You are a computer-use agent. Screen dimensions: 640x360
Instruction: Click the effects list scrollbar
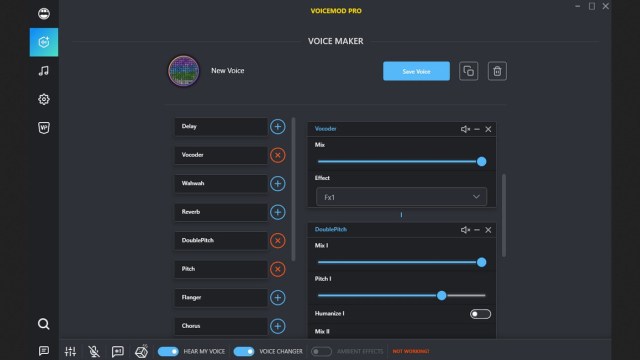293,189
